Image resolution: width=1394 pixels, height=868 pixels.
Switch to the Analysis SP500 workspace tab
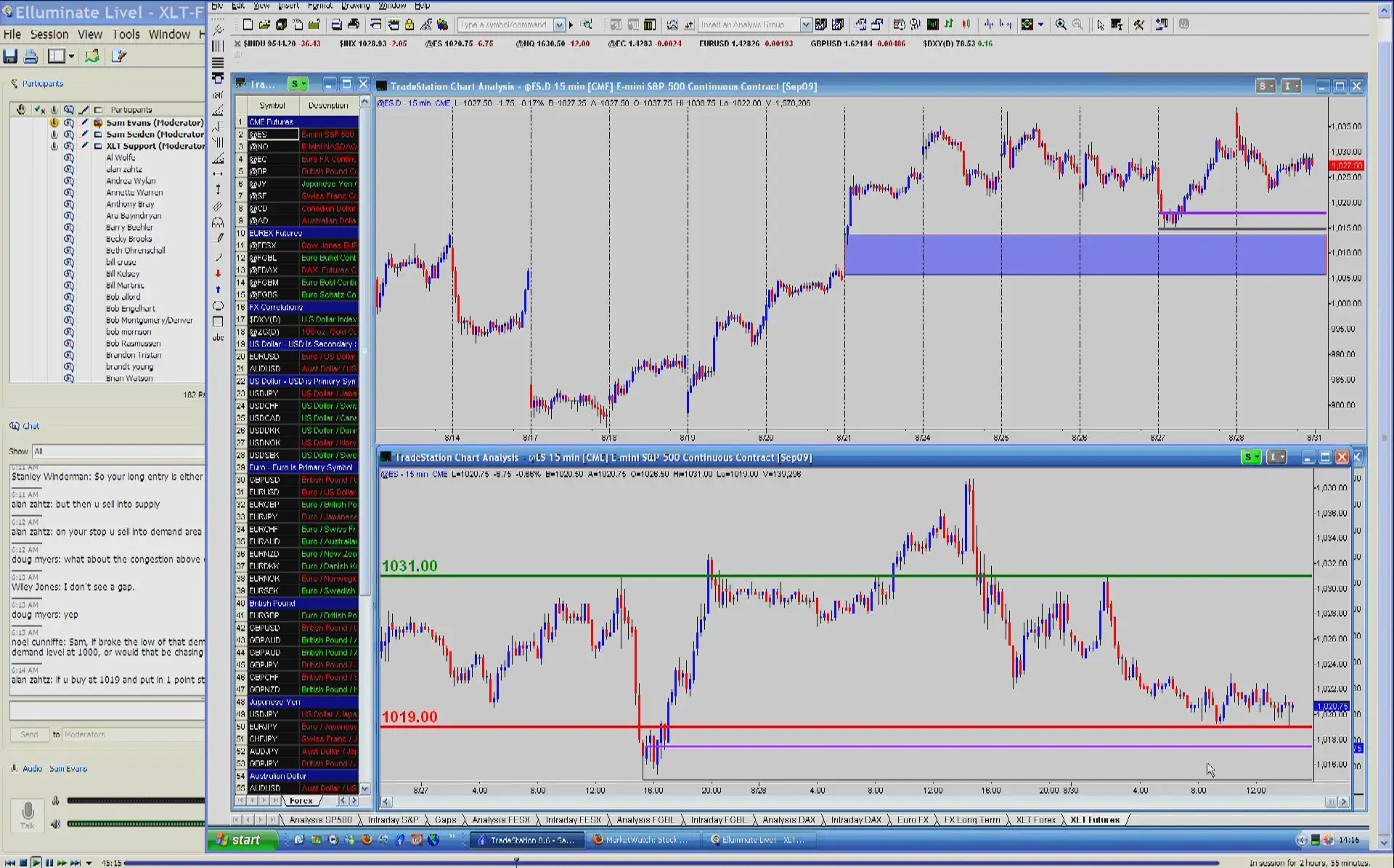[320, 820]
